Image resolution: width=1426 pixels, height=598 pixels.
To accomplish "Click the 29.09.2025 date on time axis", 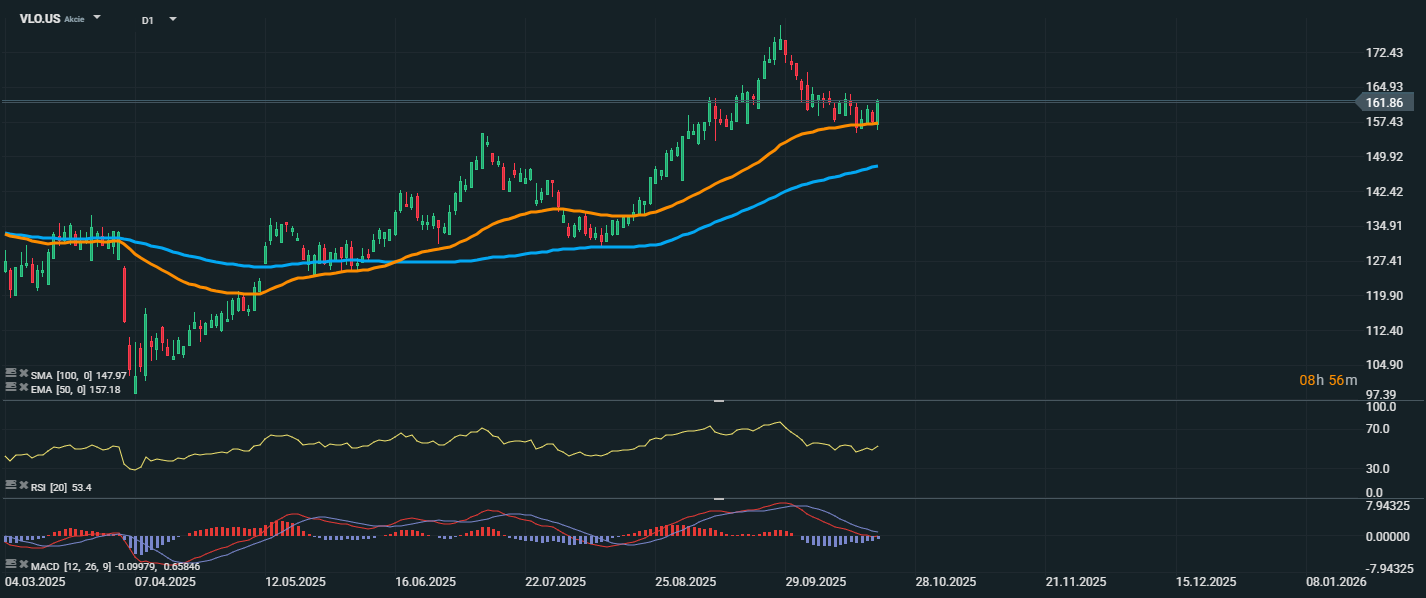I will (x=815, y=581).
